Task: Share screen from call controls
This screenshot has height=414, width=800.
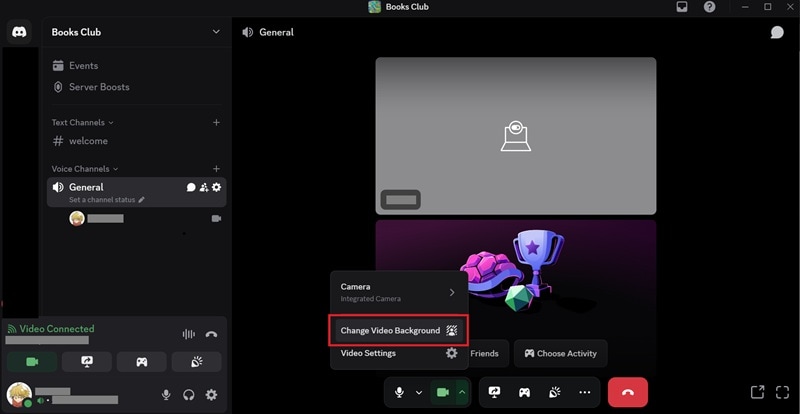Action: 494,392
